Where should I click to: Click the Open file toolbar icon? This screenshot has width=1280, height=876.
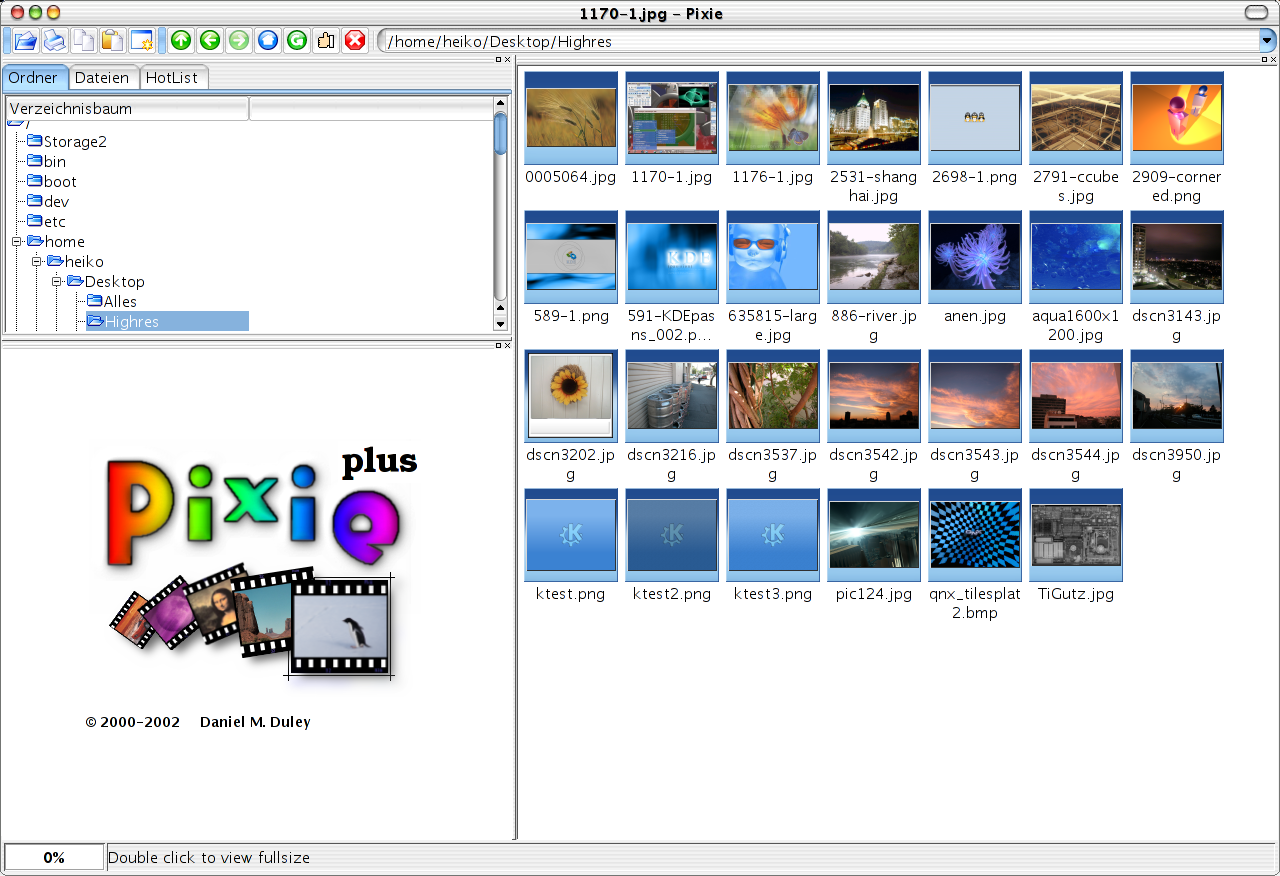coord(25,41)
